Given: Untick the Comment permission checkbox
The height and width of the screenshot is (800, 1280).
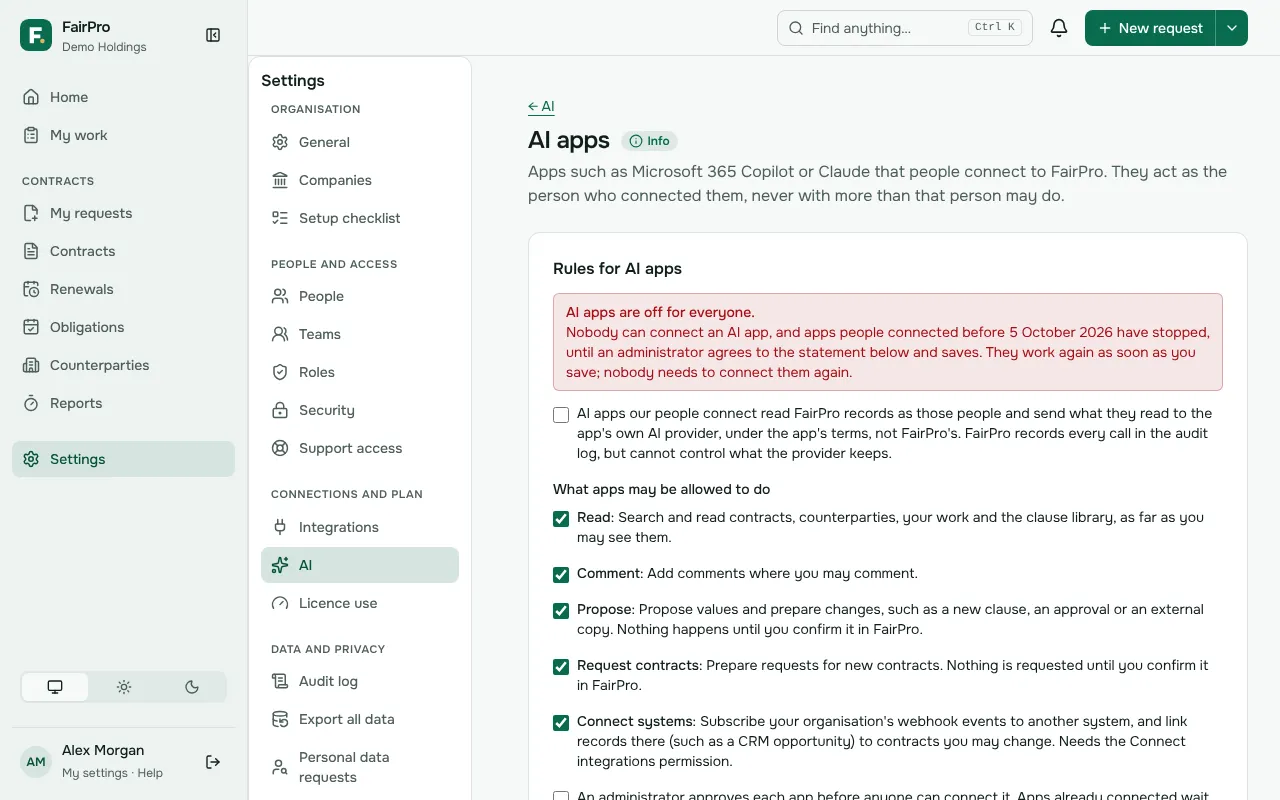Looking at the screenshot, I should [x=561, y=575].
